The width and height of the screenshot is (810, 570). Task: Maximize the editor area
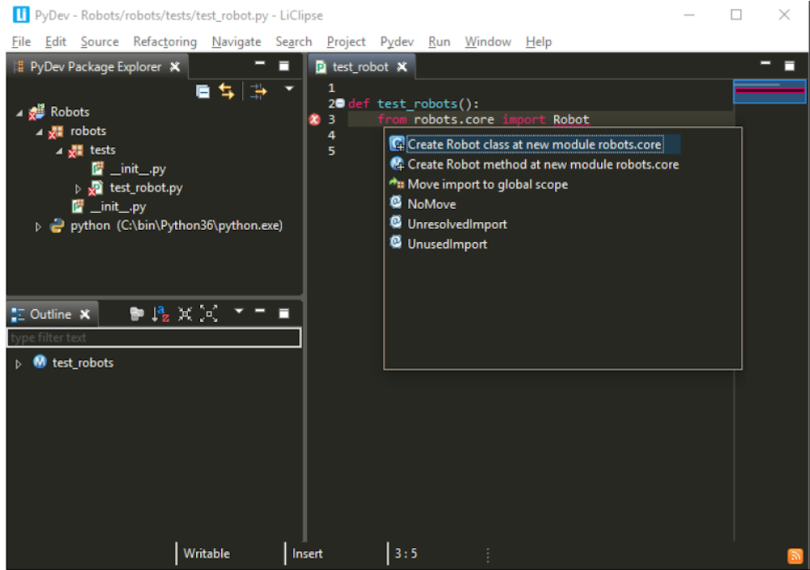tap(789, 66)
